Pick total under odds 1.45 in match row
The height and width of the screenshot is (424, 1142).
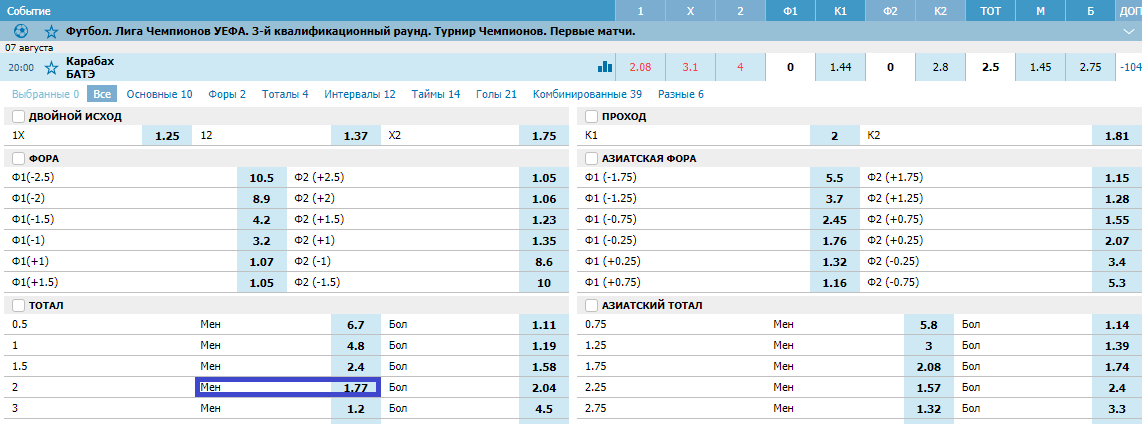[1040, 67]
